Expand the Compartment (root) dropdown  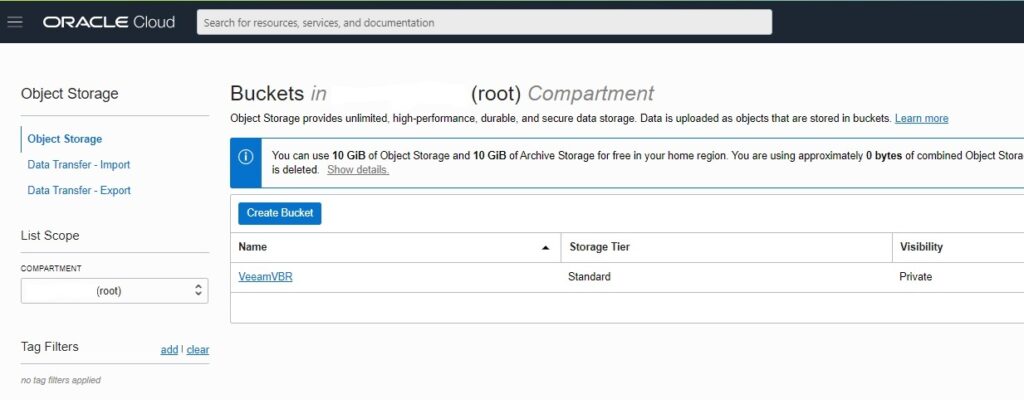[x=114, y=291]
